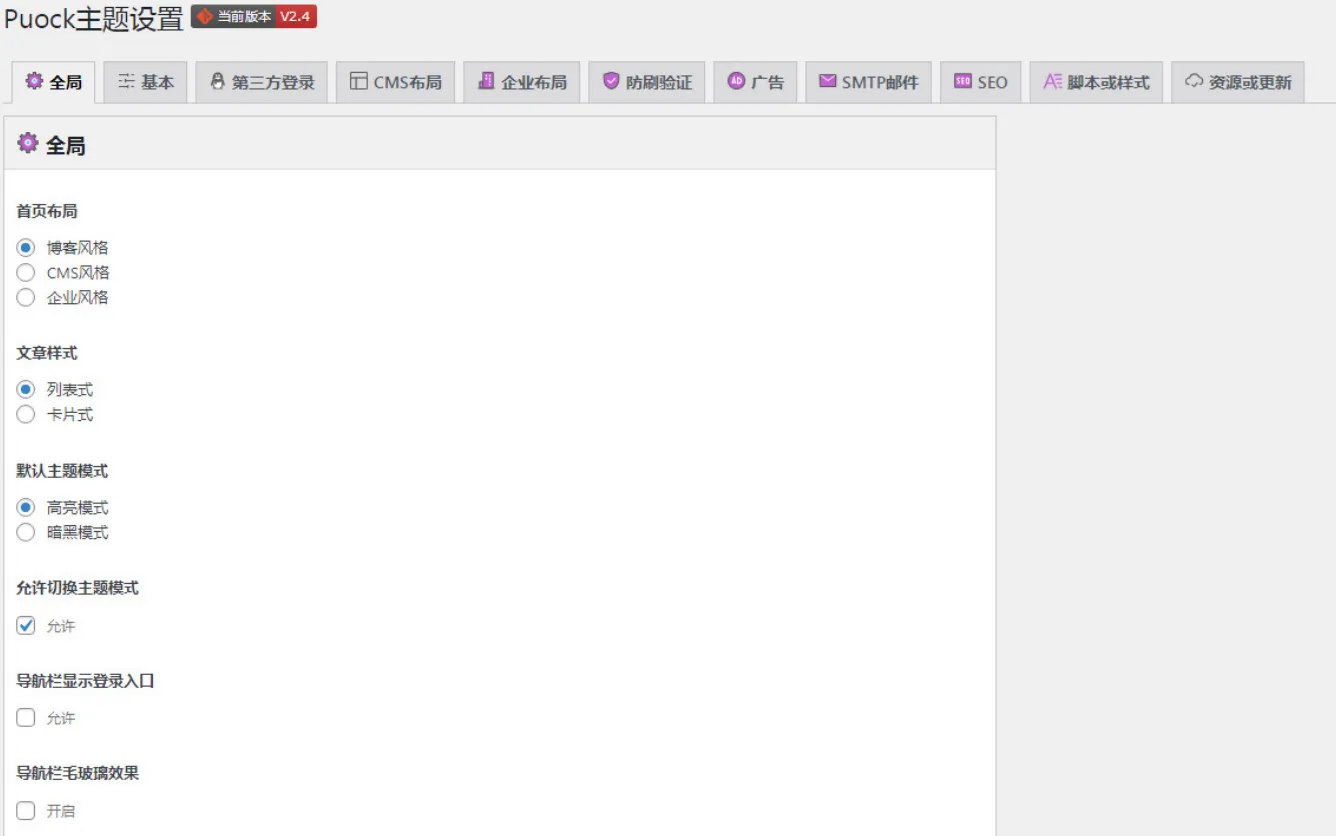
Task: Click the shield icon on 防刷验证 tab
Action: 611,82
